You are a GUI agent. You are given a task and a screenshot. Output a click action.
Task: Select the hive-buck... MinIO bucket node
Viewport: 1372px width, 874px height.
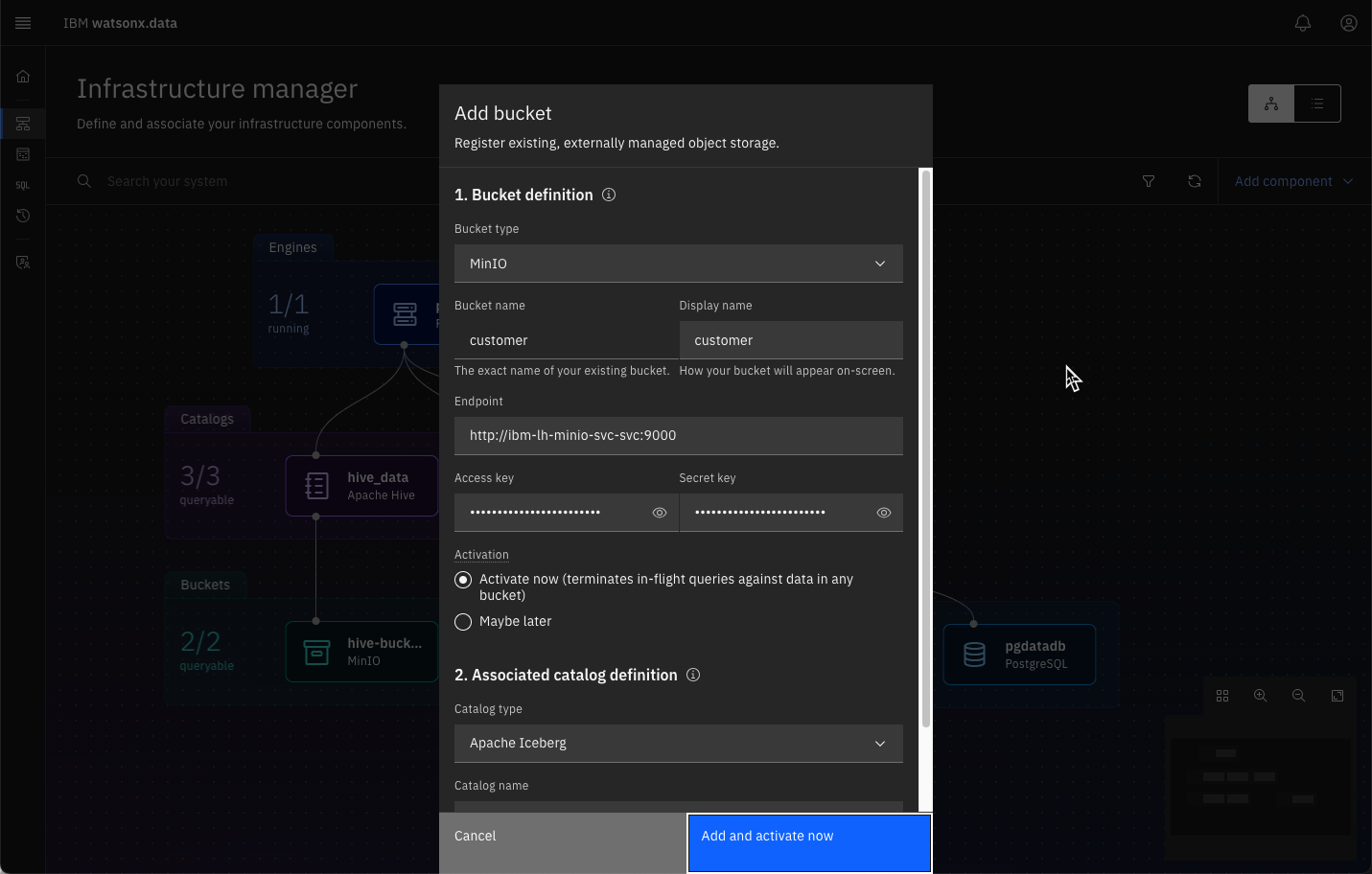(361, 652)
